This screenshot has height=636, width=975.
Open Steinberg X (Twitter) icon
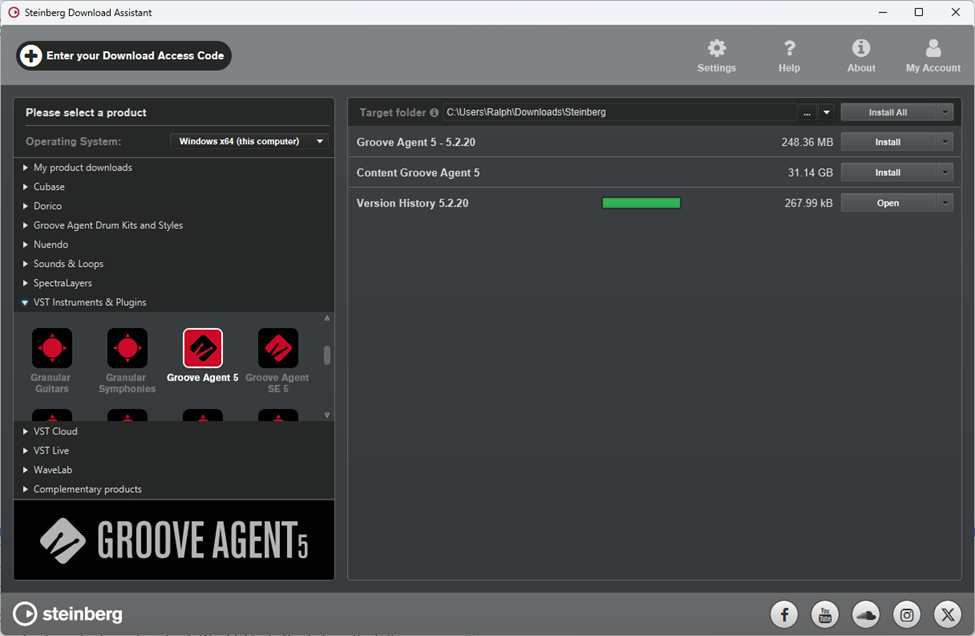(x=948, y=615)
